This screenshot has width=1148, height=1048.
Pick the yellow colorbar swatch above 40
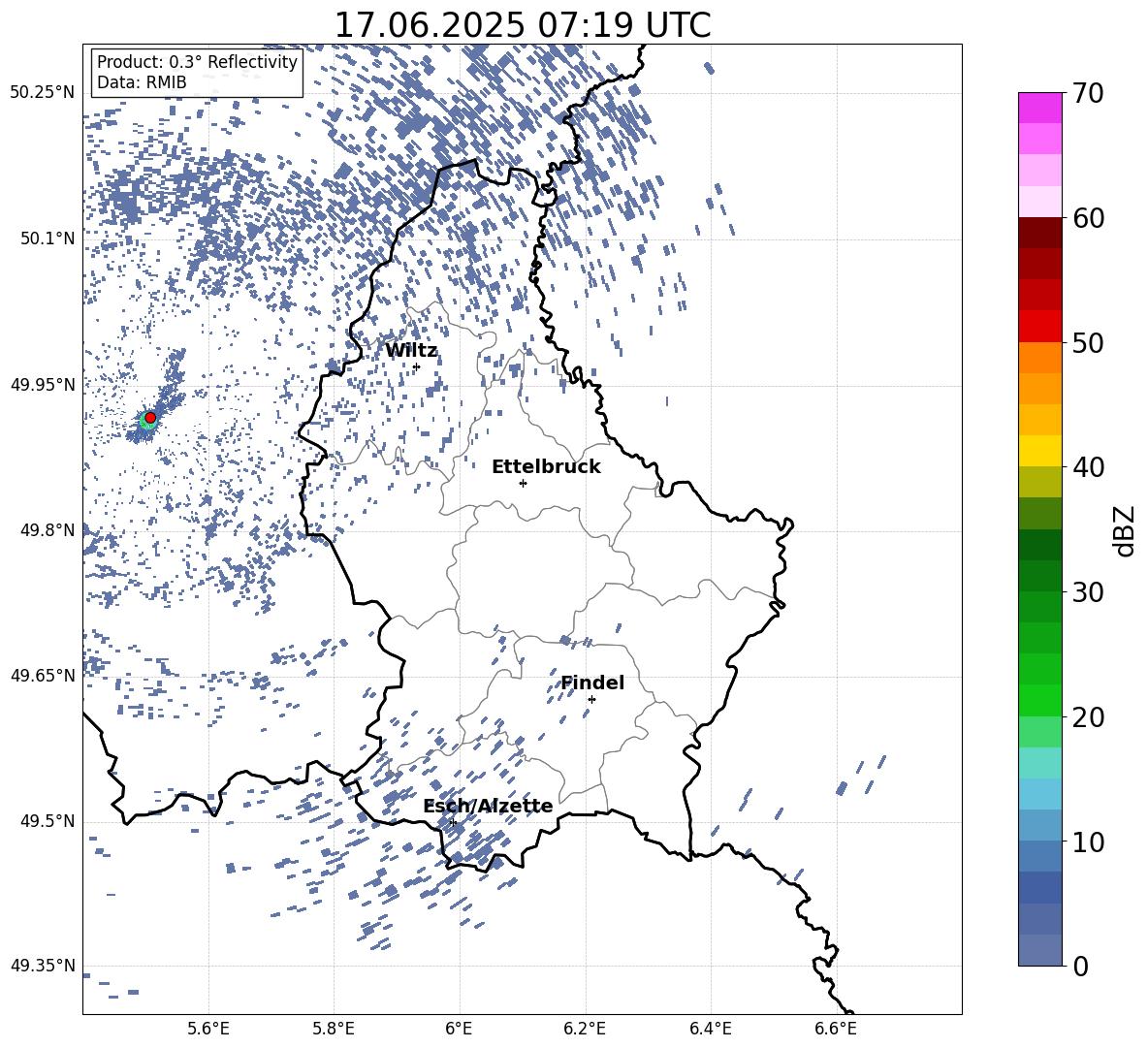point(1040,451)
